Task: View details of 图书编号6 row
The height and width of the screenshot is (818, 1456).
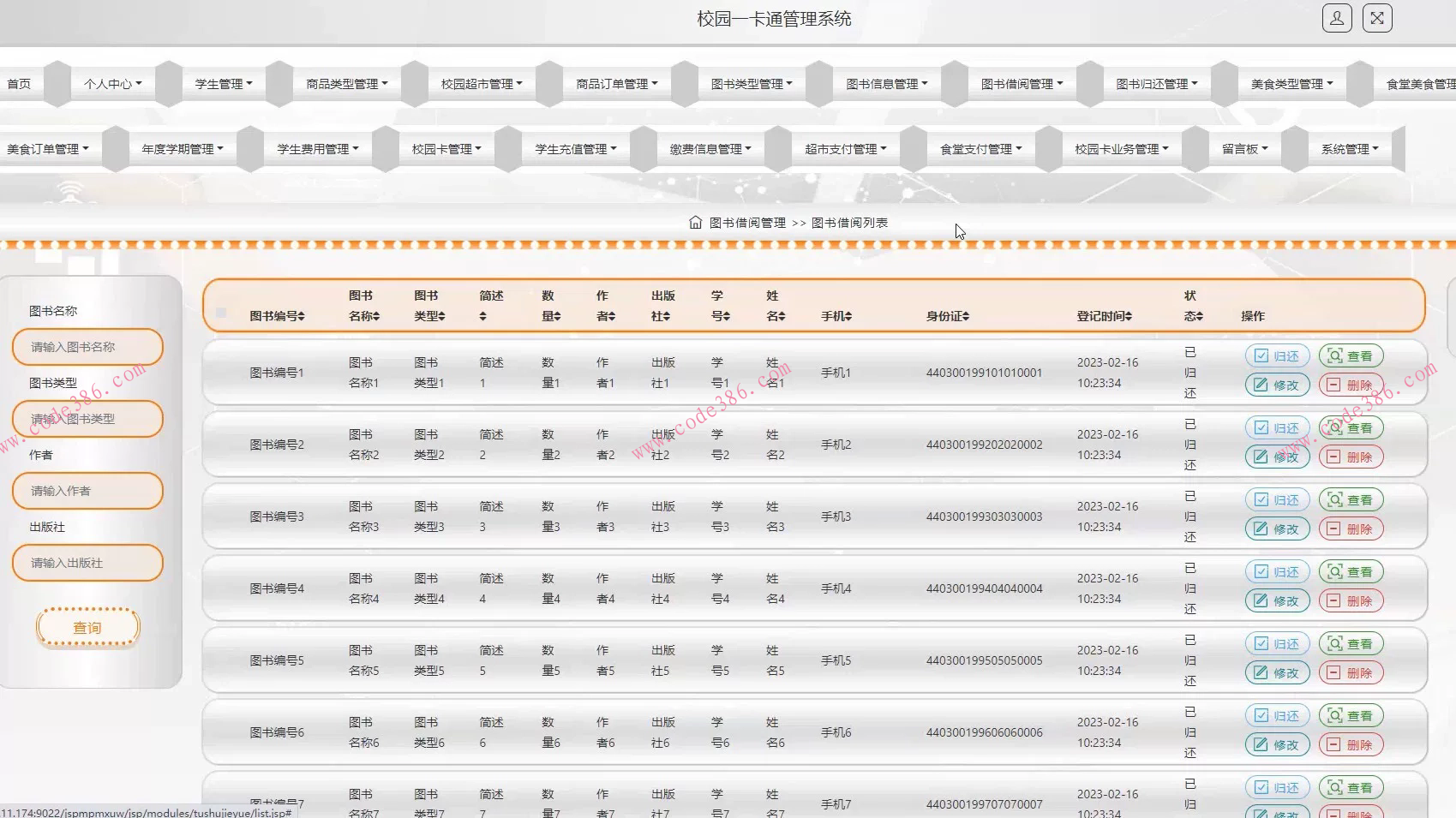Action: pos(1351,716)
